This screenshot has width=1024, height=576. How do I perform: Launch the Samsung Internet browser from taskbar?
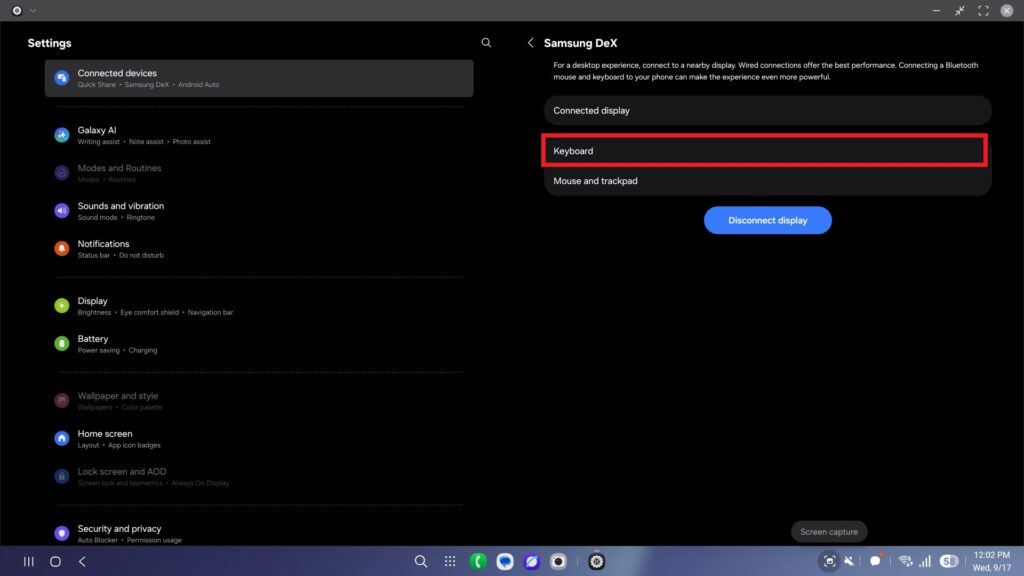(x=532, y=561)
